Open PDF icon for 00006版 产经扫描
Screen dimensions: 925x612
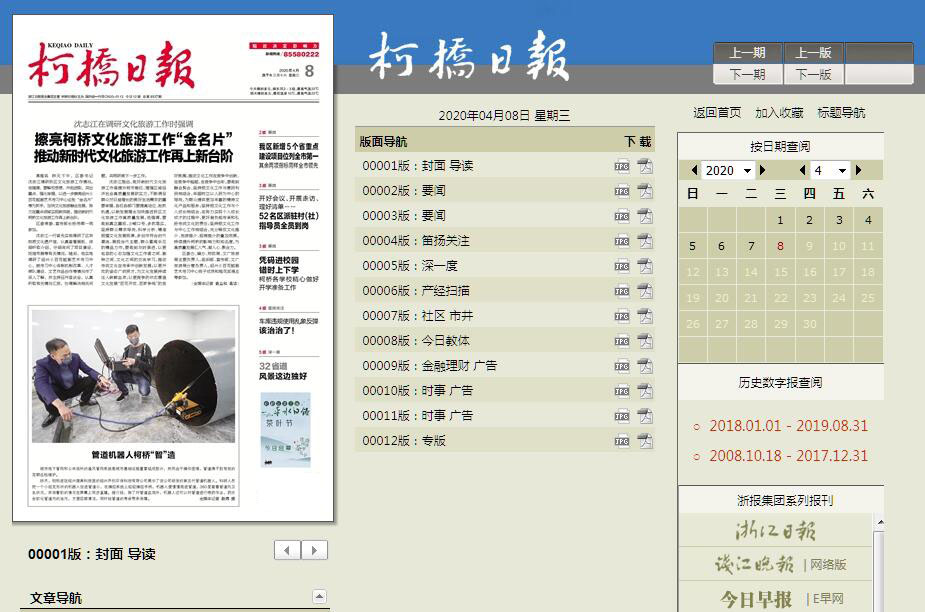point(645,291)
